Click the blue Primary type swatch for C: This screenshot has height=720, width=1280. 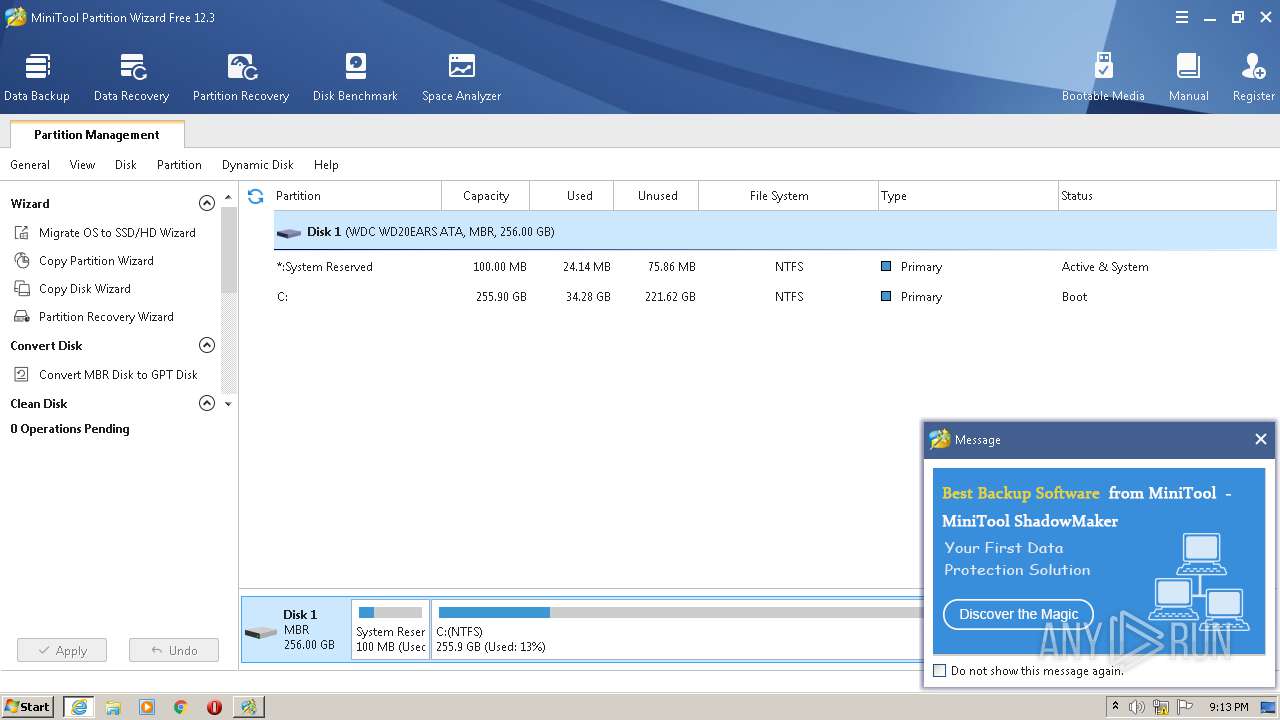coord(886,297)
